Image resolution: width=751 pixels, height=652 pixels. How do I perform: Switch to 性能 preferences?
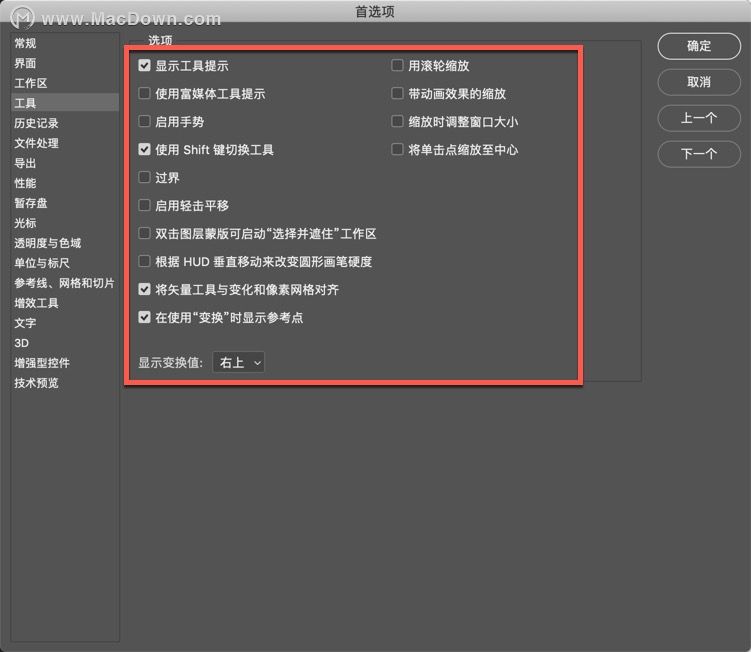click(65, 183)
